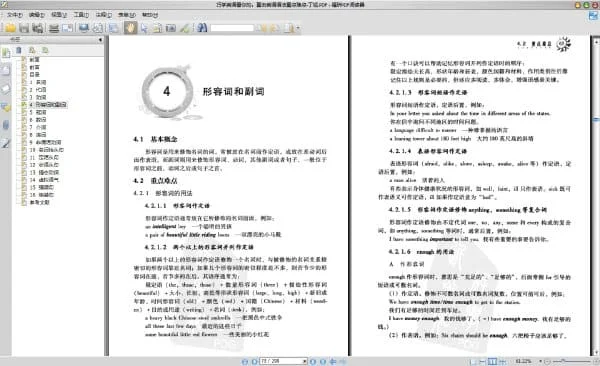
Task: Go to the last page via the status bar
Action: tap(323, 361)
